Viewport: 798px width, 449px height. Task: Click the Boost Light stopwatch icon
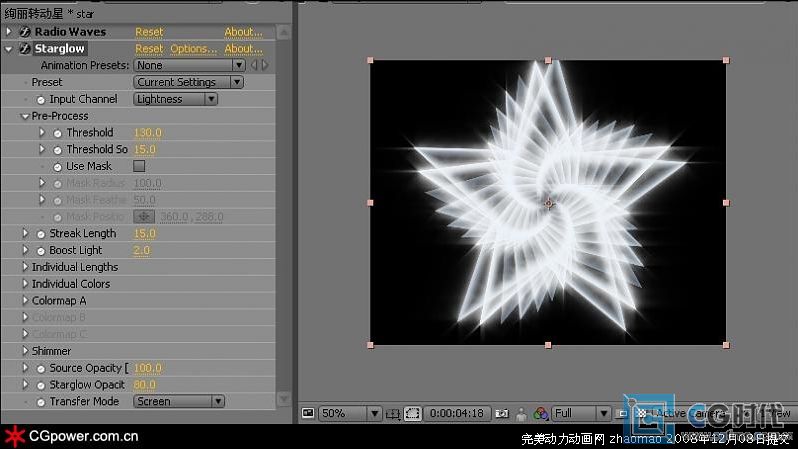(41, 251)
